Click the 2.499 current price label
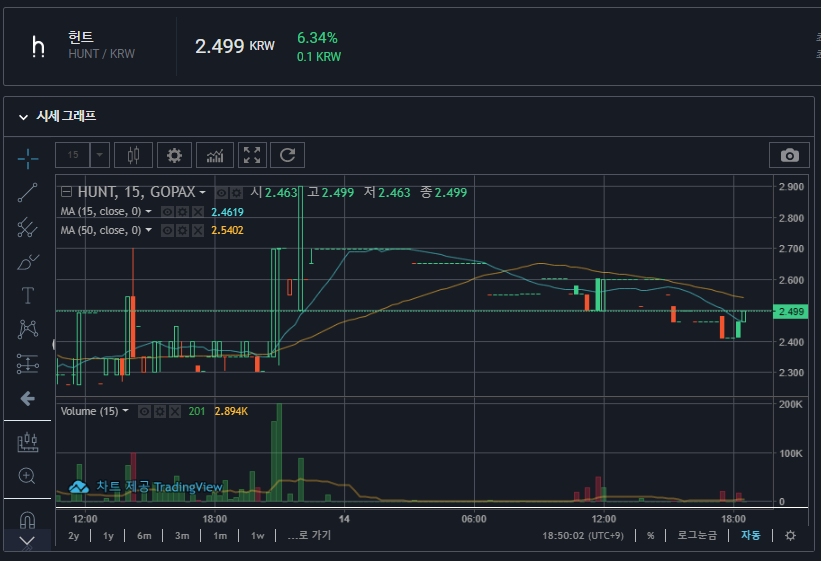 click(x=791, y=312)
